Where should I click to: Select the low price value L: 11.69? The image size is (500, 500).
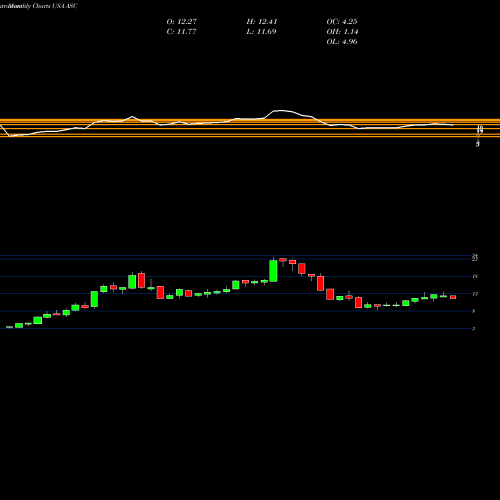[261, 32]
